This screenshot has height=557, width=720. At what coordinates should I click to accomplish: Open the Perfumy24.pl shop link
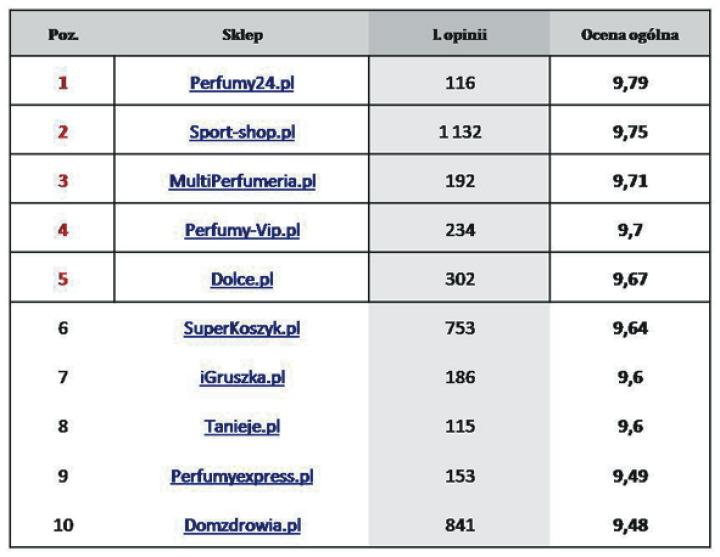coord(241,83)
